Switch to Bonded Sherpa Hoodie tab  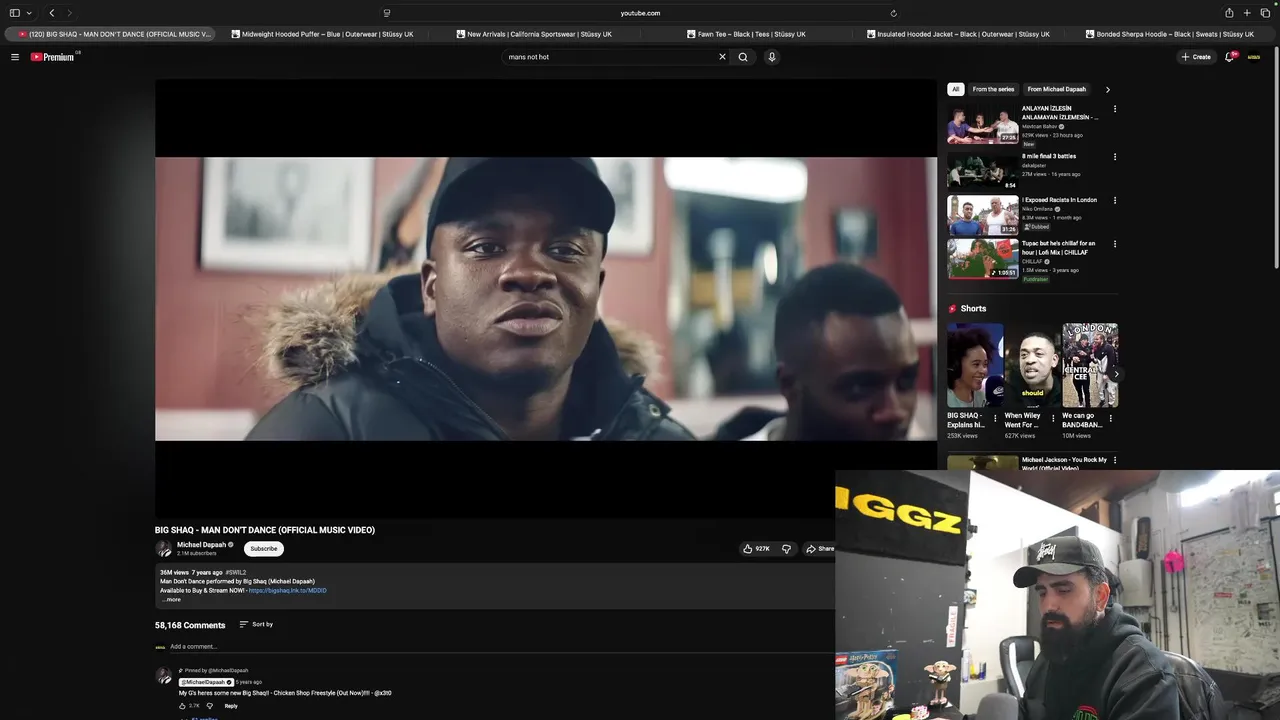click(1170, 34)
